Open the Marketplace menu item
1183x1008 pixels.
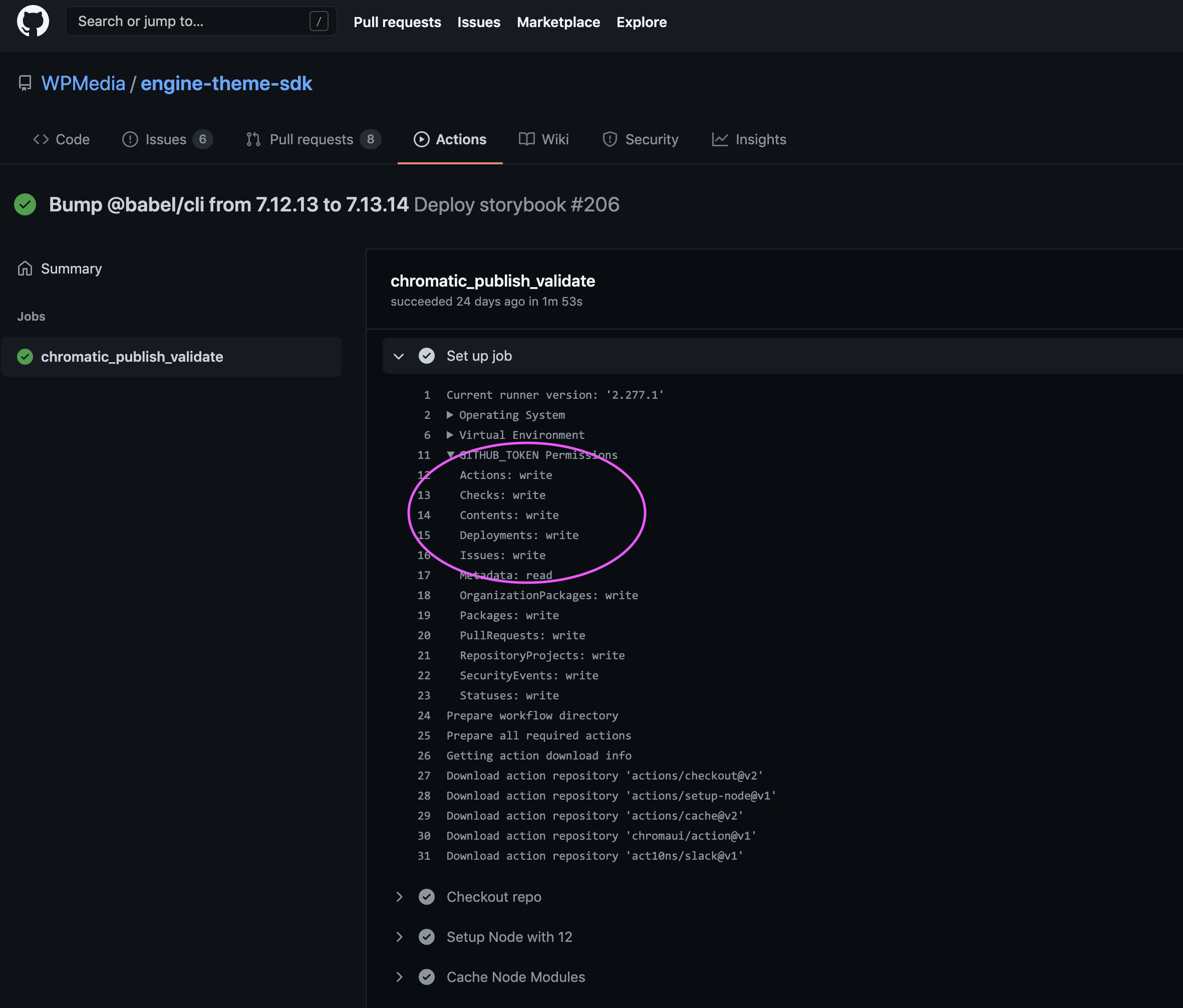tap(558, 22)
